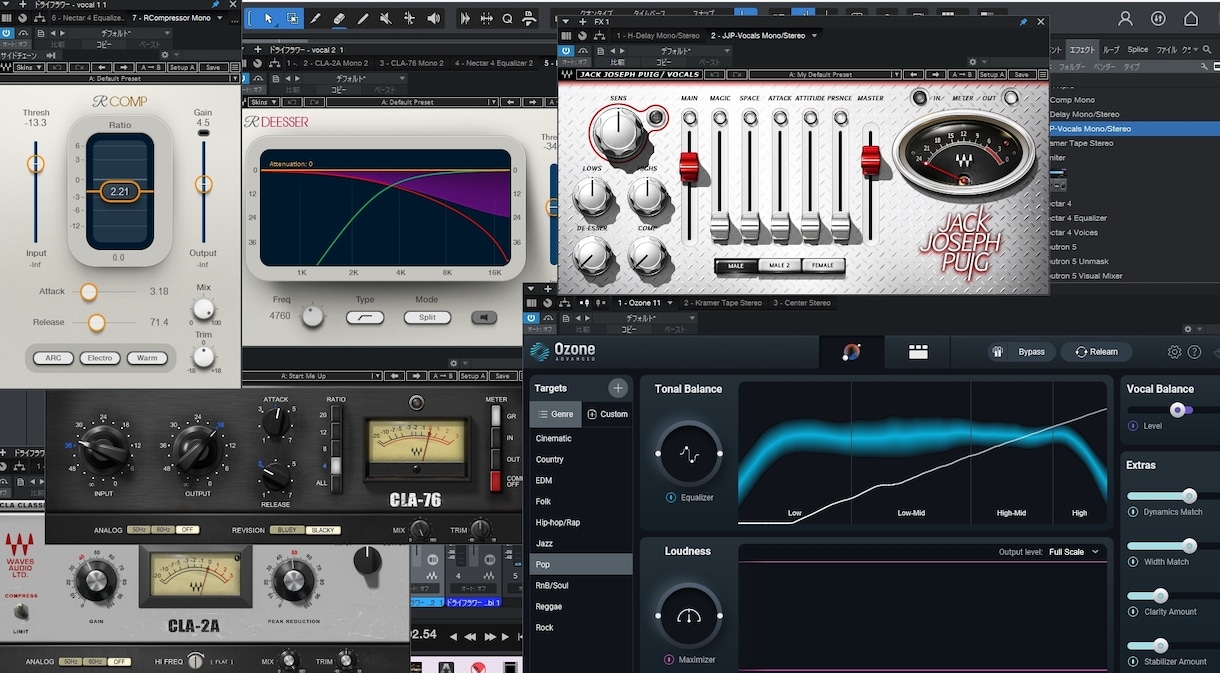1220x673 pixels.
Task: Open Skins dropdown in RCompressor
Action: (x=28, y=67)
